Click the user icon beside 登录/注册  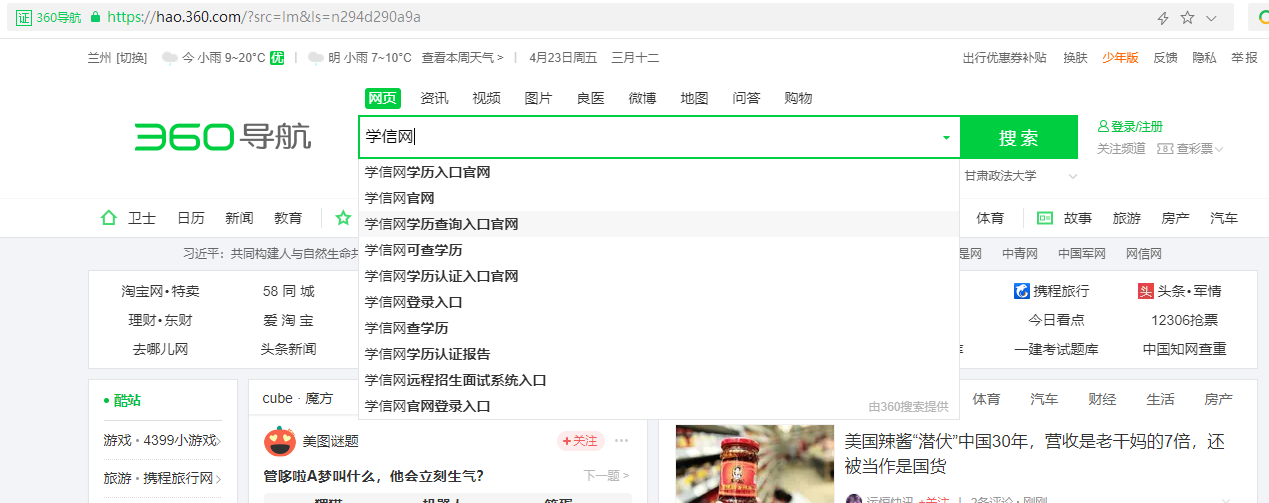tap(1103, 127)
